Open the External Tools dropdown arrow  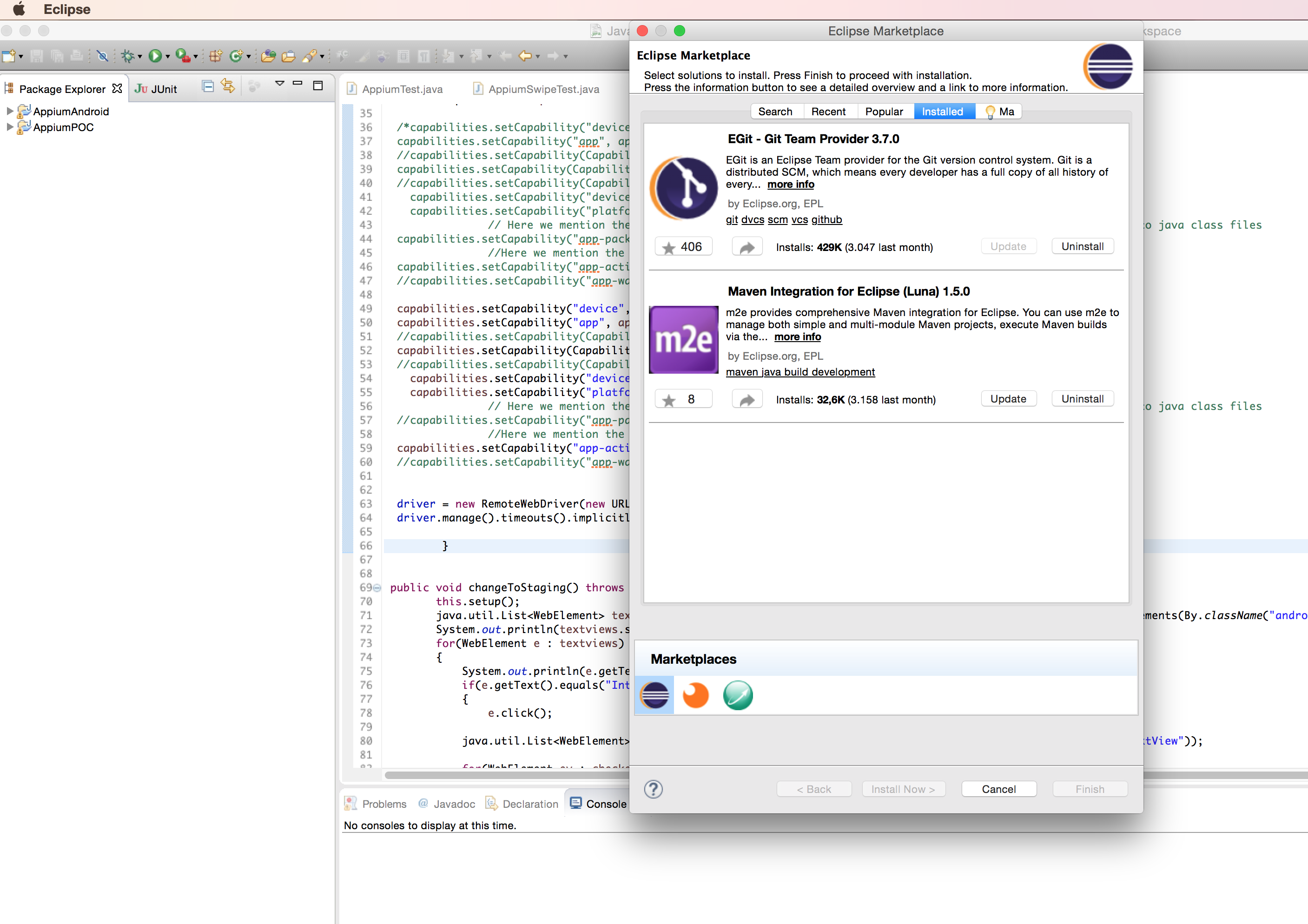click(195, 56)
